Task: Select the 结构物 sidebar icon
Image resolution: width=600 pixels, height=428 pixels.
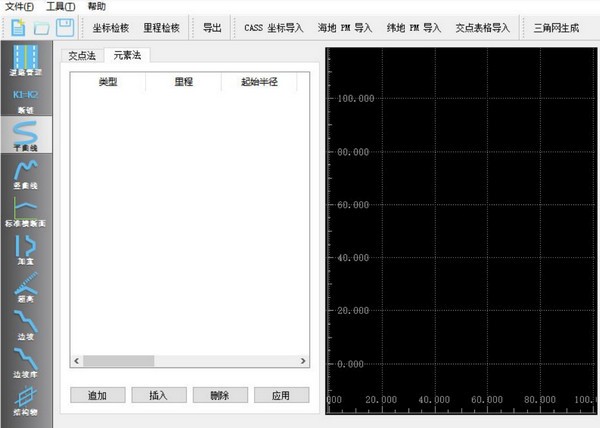Action: [26, 401]
